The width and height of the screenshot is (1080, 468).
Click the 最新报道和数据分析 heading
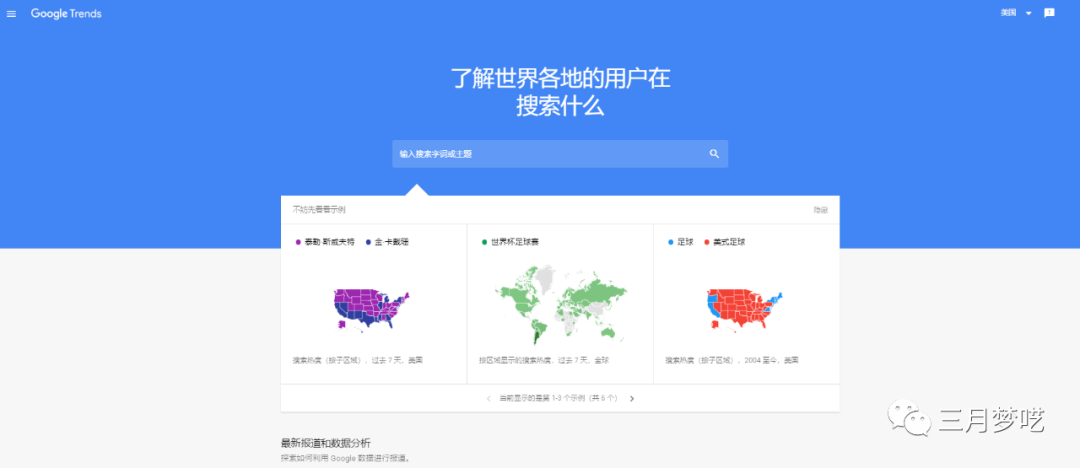(325, 442)
